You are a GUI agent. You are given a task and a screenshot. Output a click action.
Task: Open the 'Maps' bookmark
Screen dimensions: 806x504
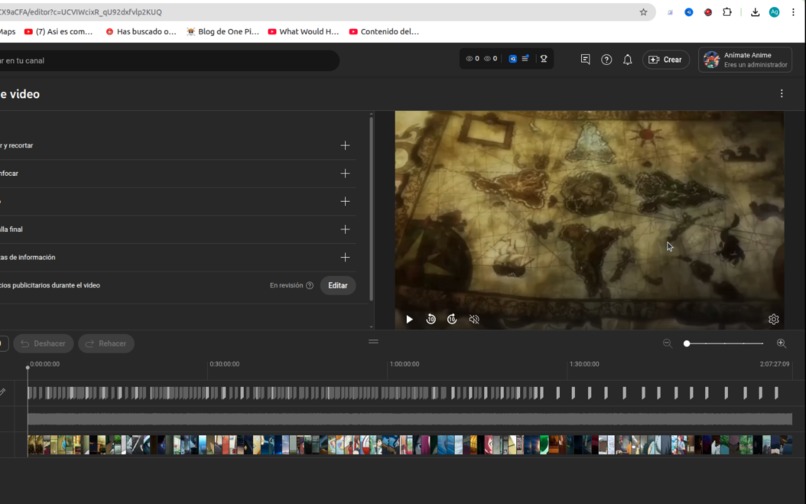click(7, 31)
